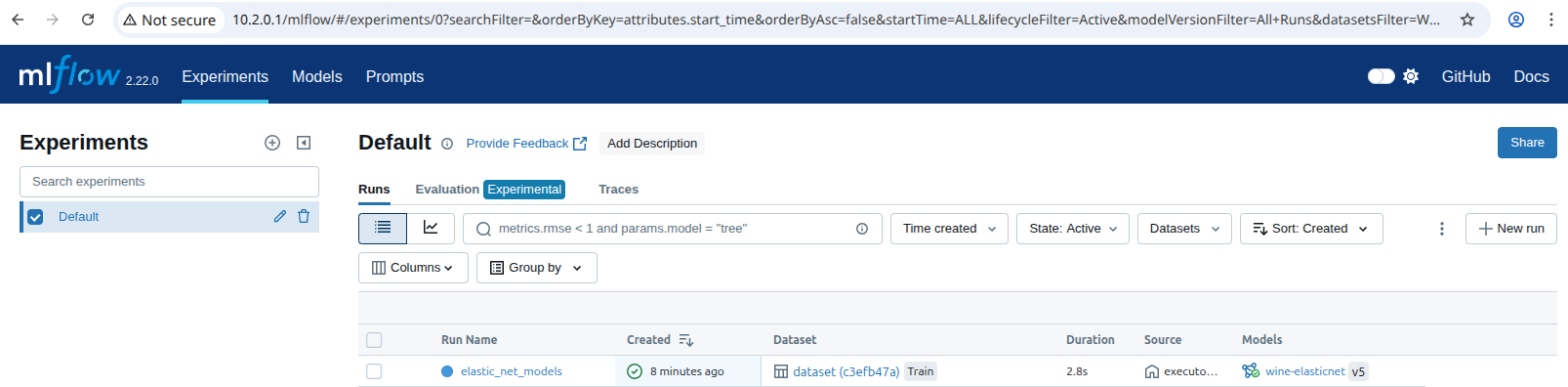1568x387 pixels.
Task: Click the New run button
Action: (1510, 229)
